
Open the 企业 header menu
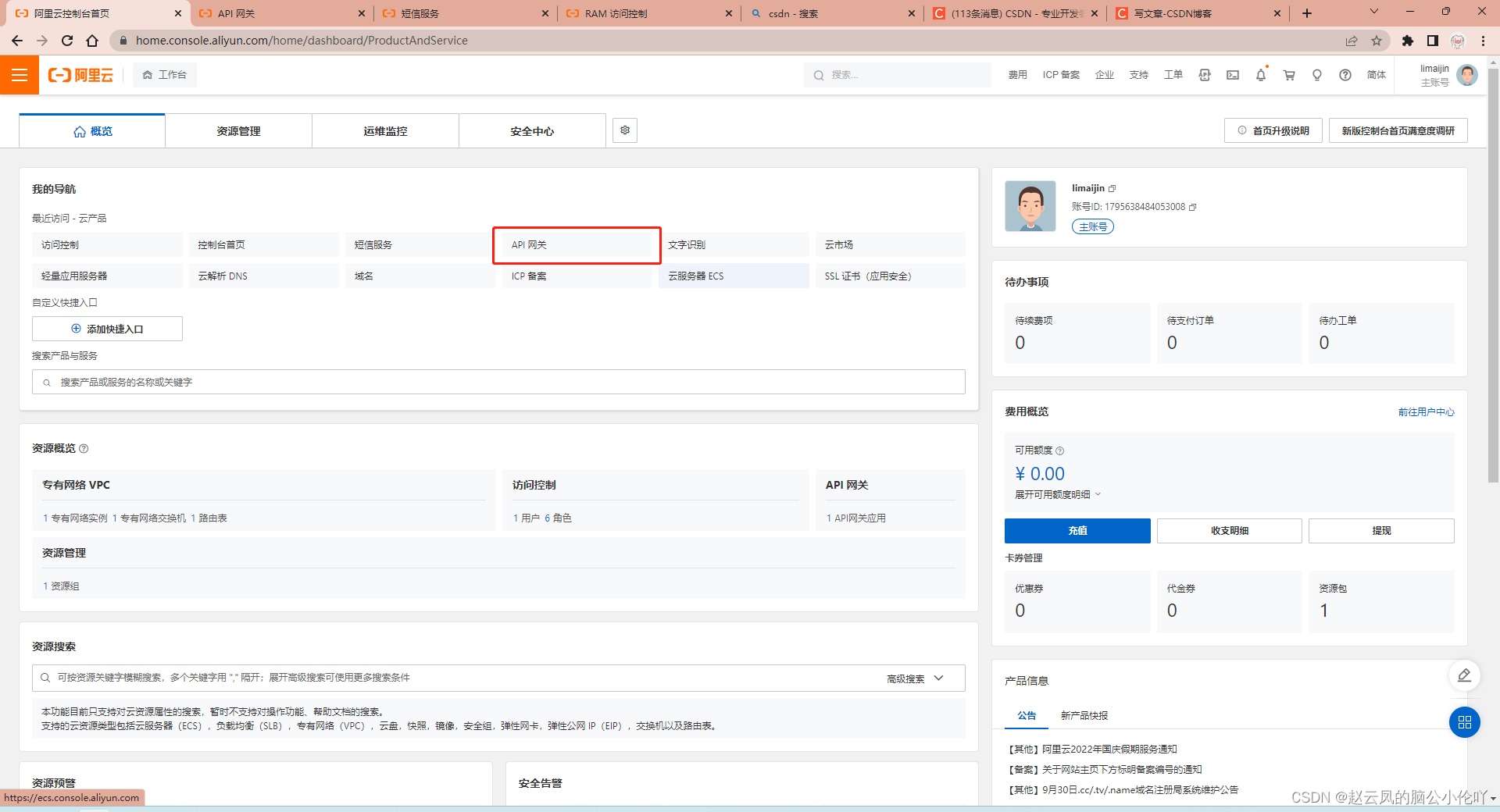point(1105,75)
